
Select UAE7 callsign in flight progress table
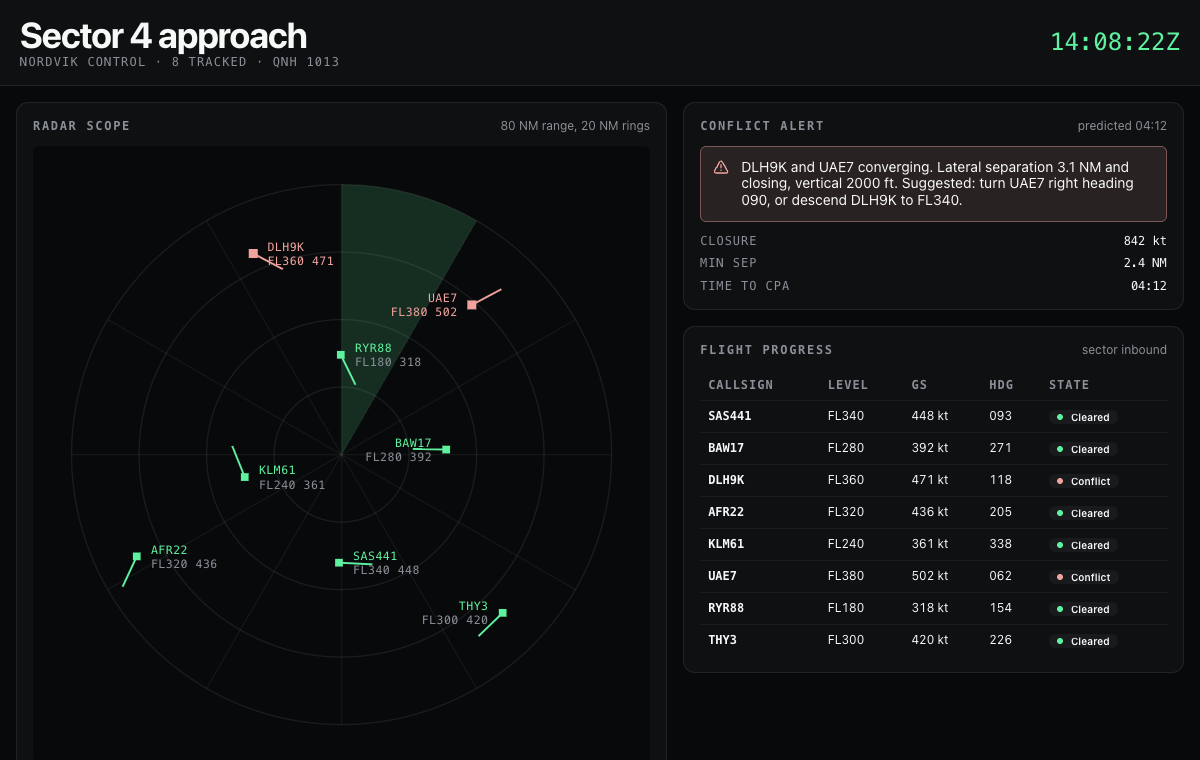[722, 576]
